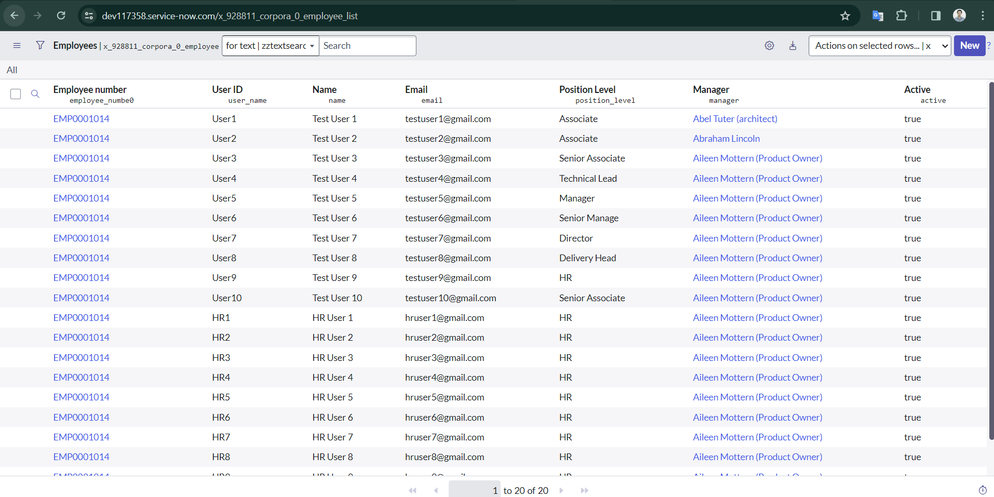Click name cell 'Test User 9'
This screenshot has height=497, width=994.
335,277
